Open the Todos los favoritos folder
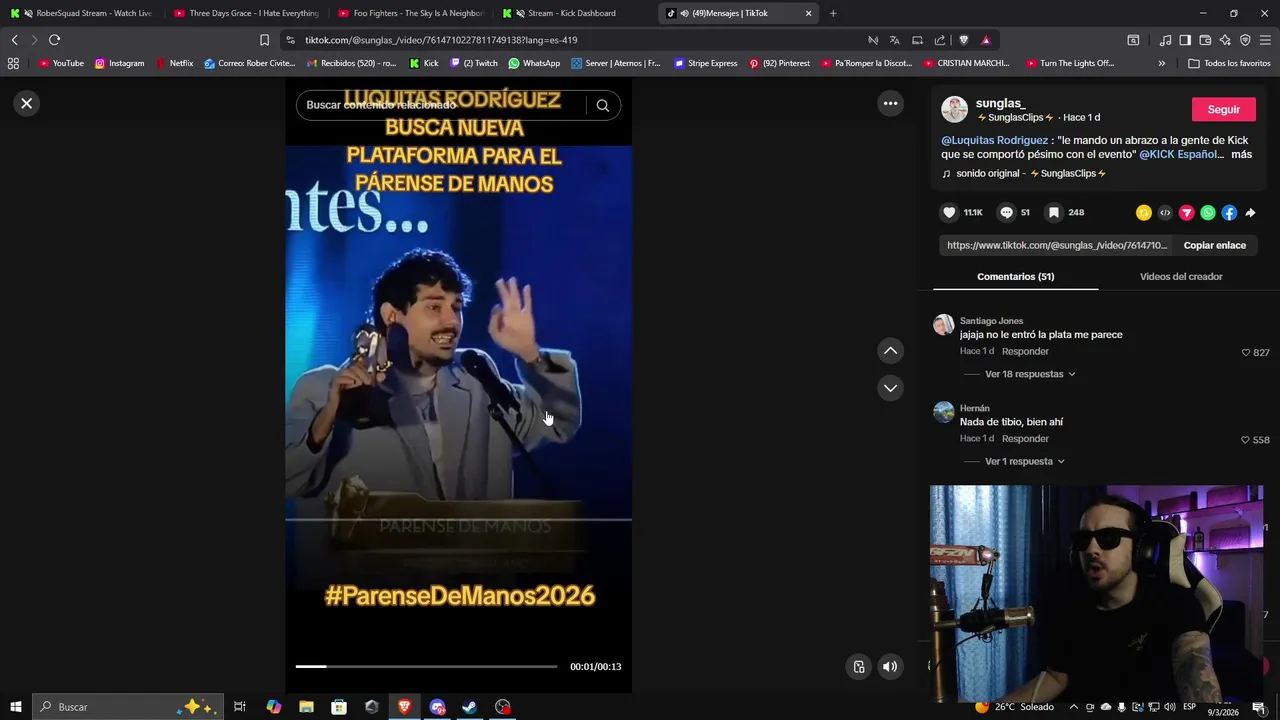Viewport: 1280px width, 720px height. click(1229, 63)
